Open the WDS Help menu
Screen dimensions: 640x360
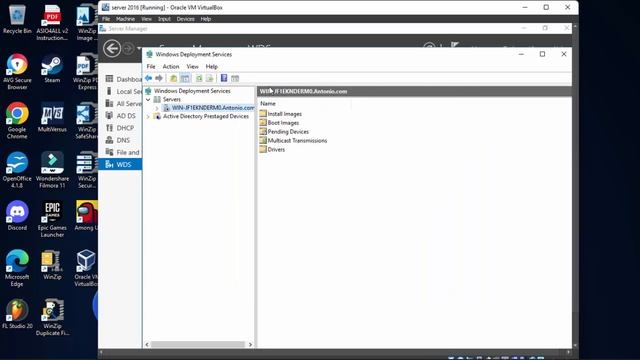(x=211, y=66)
